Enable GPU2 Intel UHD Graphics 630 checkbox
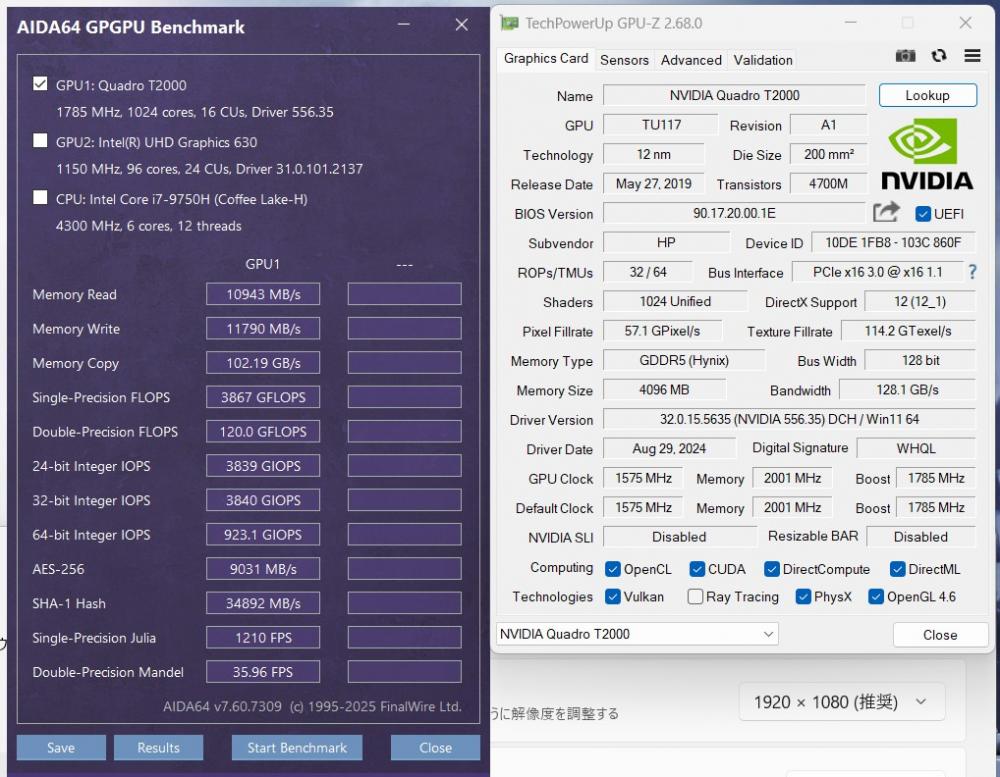1000x777 pixels. [x=40, y=141]
